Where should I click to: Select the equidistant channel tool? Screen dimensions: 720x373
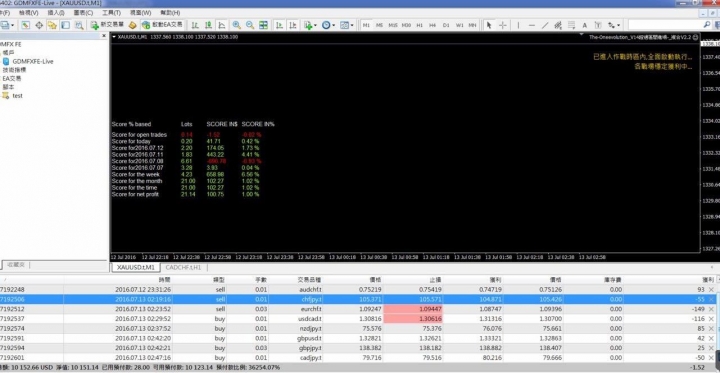pos(558,25)
